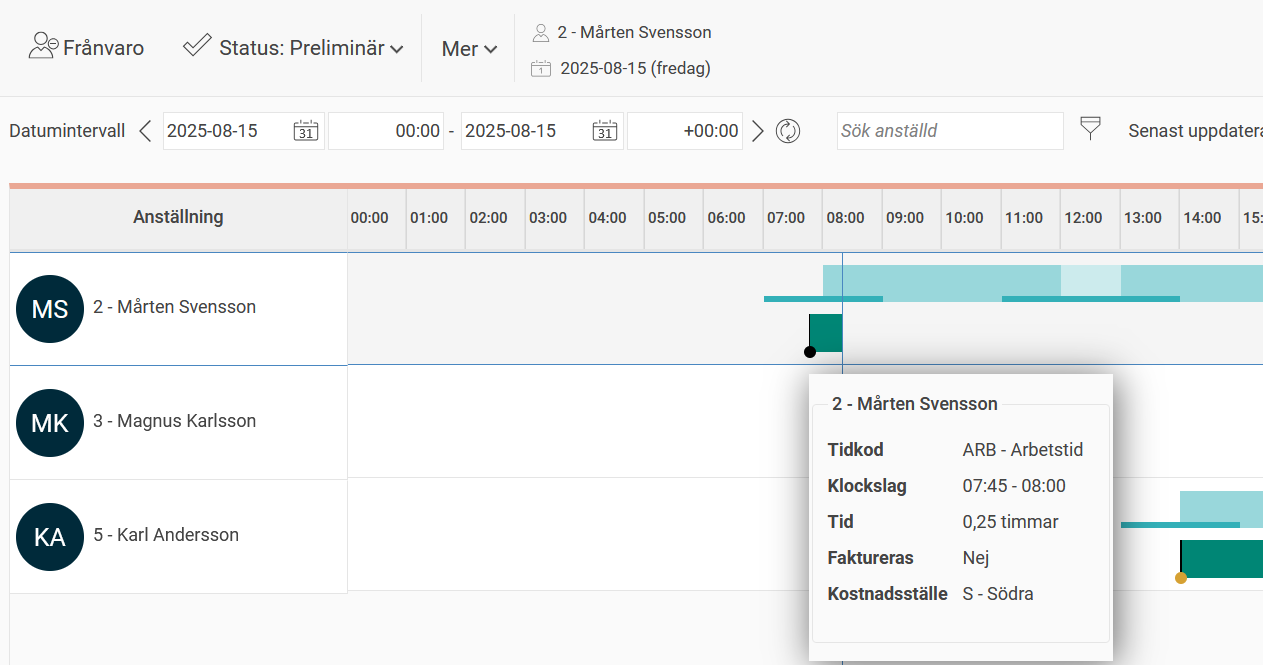This screenshot has width=1263, height=665.
Task: Open the filter funnel icon
Action: pos(1090,128)
